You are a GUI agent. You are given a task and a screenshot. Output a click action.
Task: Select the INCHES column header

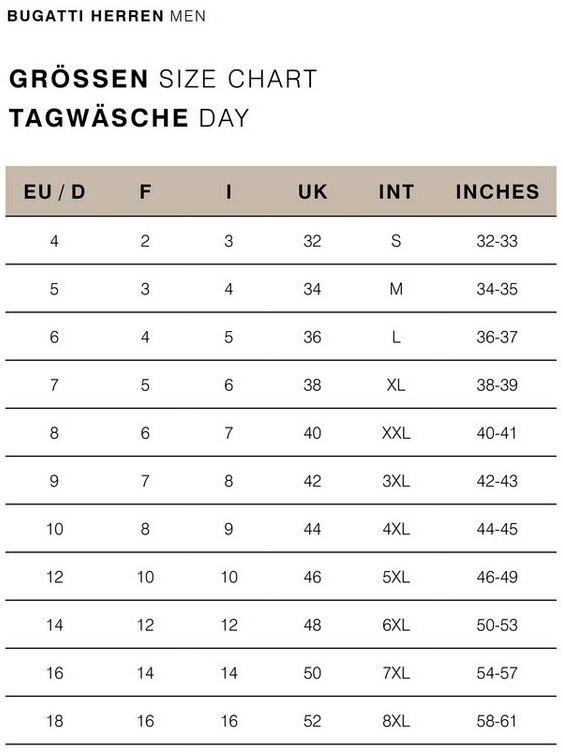(x=497, y=192)
